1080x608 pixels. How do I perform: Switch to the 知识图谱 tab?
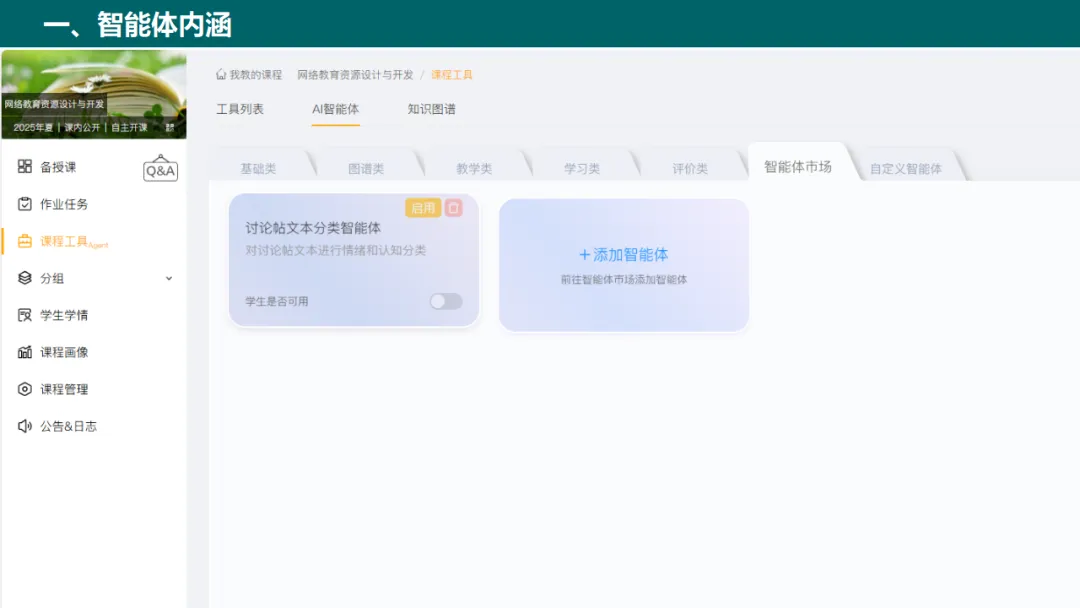click(431, 109)
